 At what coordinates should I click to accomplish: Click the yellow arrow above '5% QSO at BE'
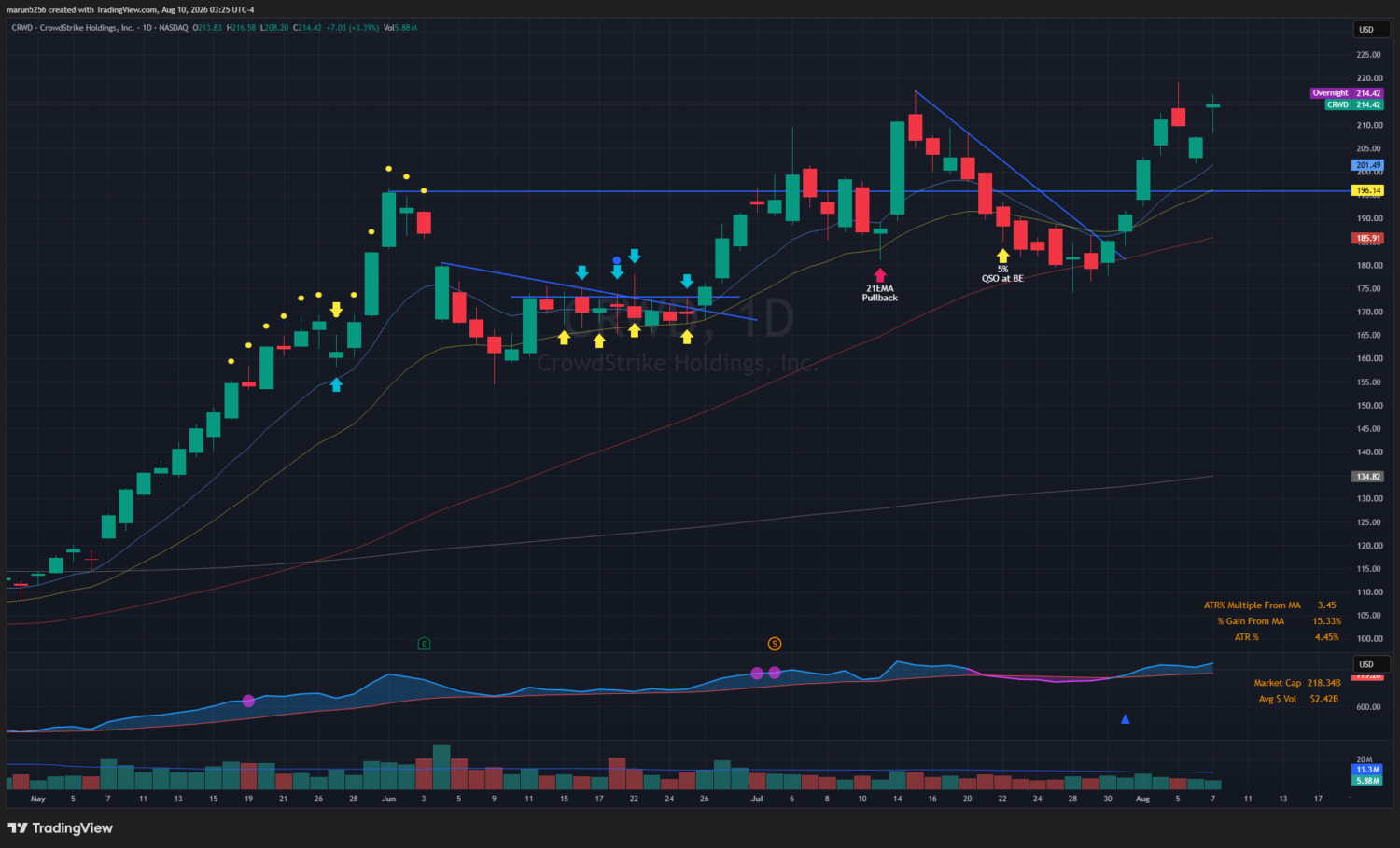coord(1002,256)
